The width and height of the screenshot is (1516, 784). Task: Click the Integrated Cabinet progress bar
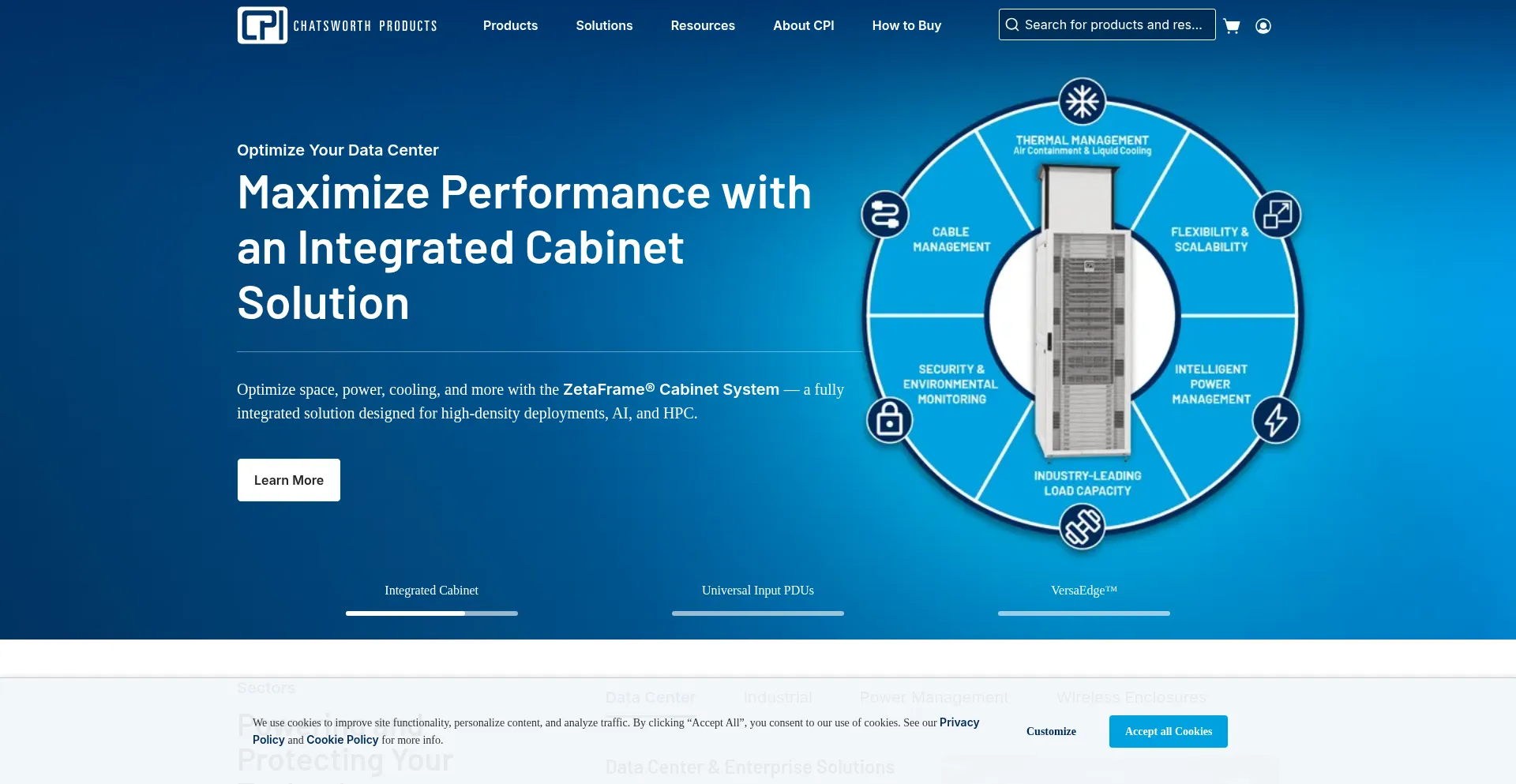(x=432, y=613)
